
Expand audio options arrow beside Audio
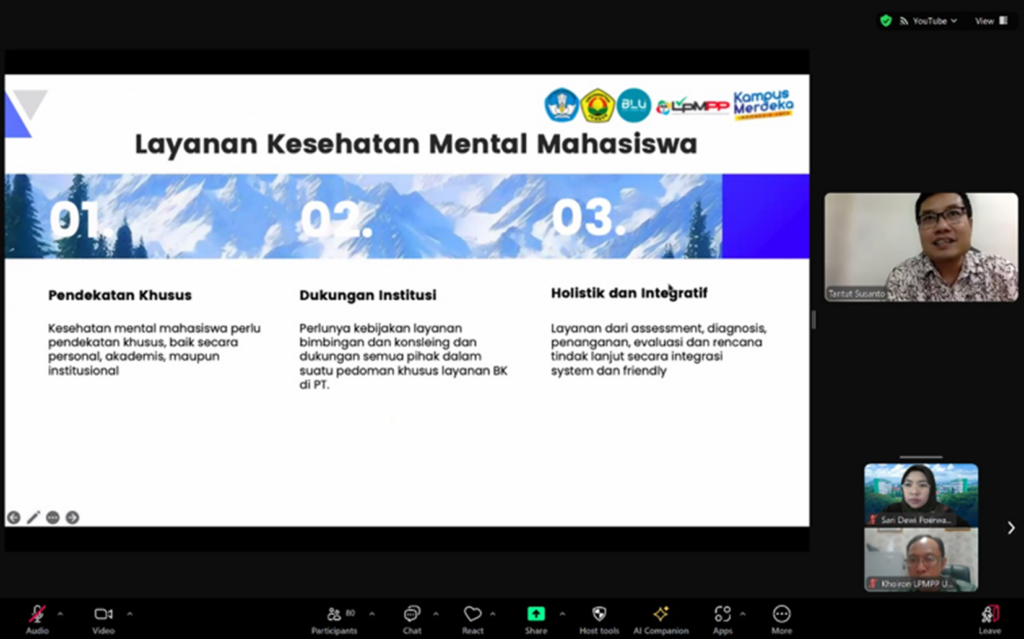60,613
